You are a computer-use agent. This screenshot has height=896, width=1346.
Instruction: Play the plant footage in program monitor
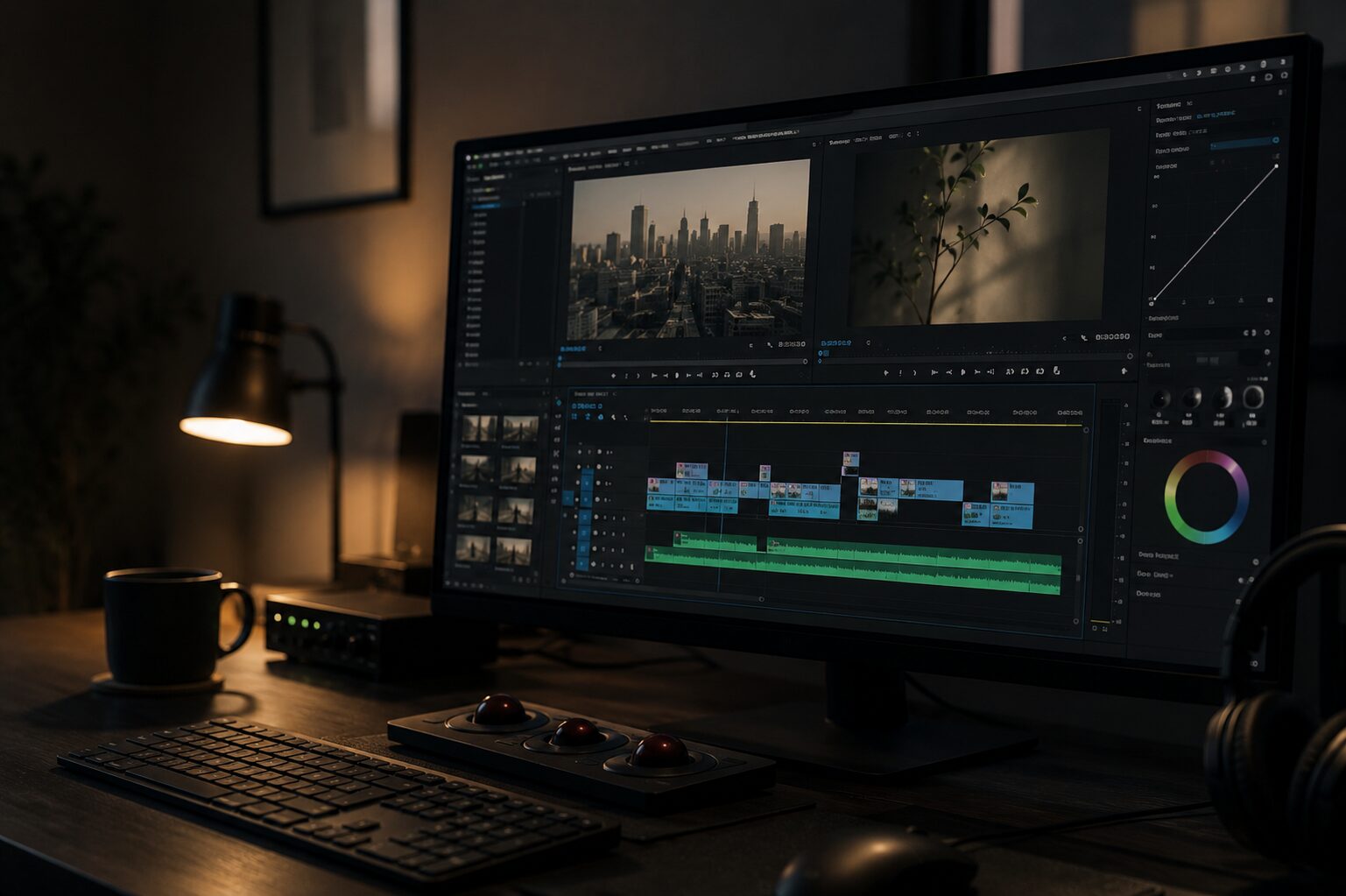pyautogui.click(x=962, y=371)
